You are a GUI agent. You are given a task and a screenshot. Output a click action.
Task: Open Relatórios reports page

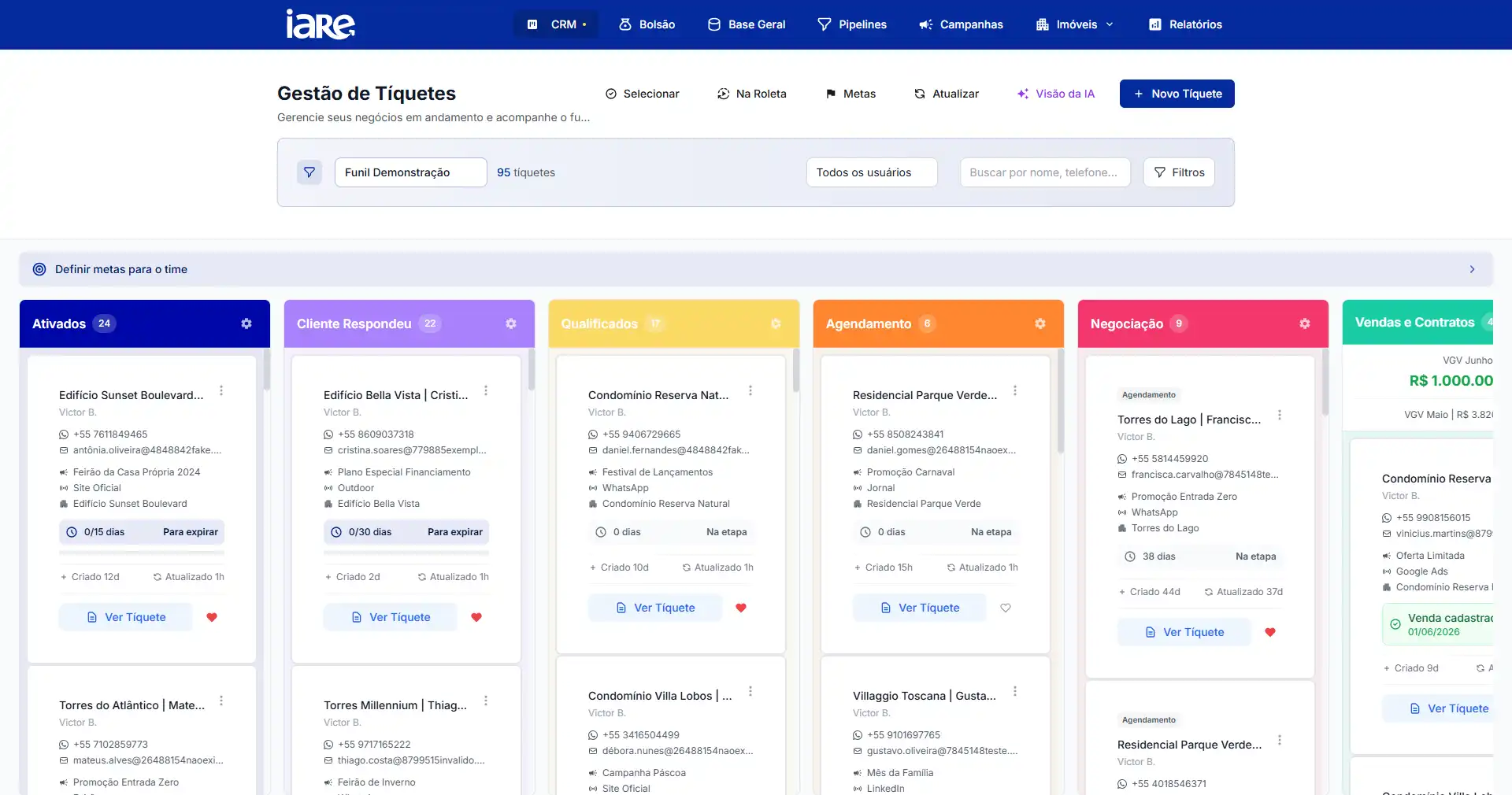coord(1185,24)
